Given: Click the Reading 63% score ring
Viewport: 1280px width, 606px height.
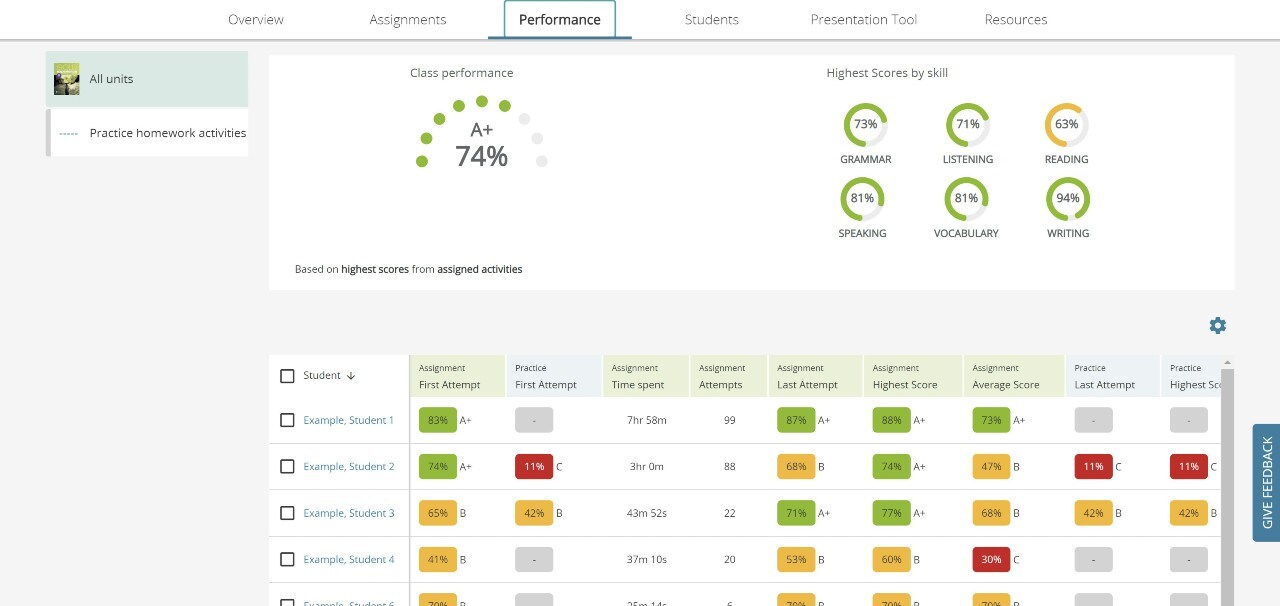Looking at the screenshot, I should click(x=1066, y=125).
